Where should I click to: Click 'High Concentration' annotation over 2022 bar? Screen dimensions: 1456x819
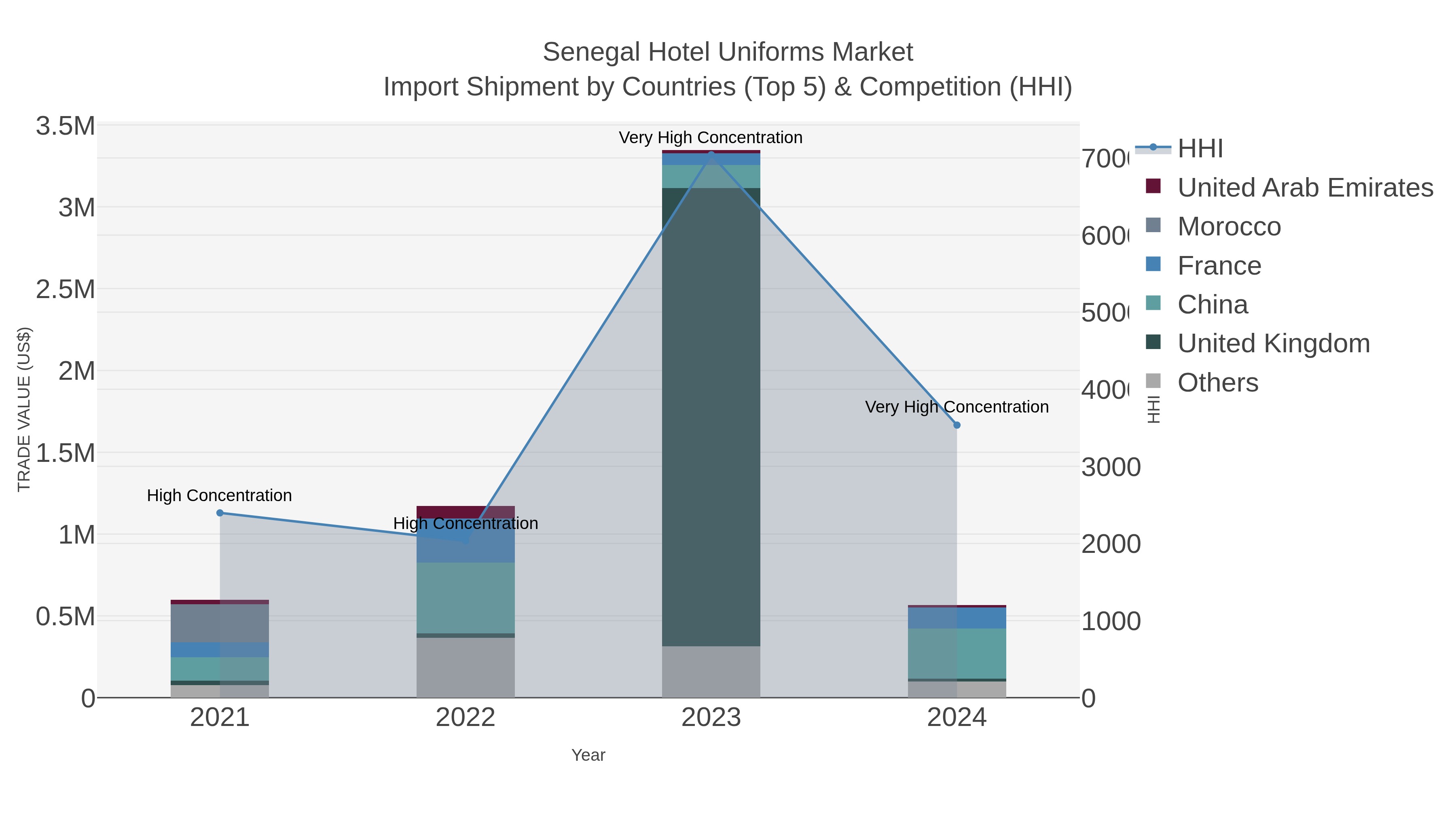[x=465, y=523]
